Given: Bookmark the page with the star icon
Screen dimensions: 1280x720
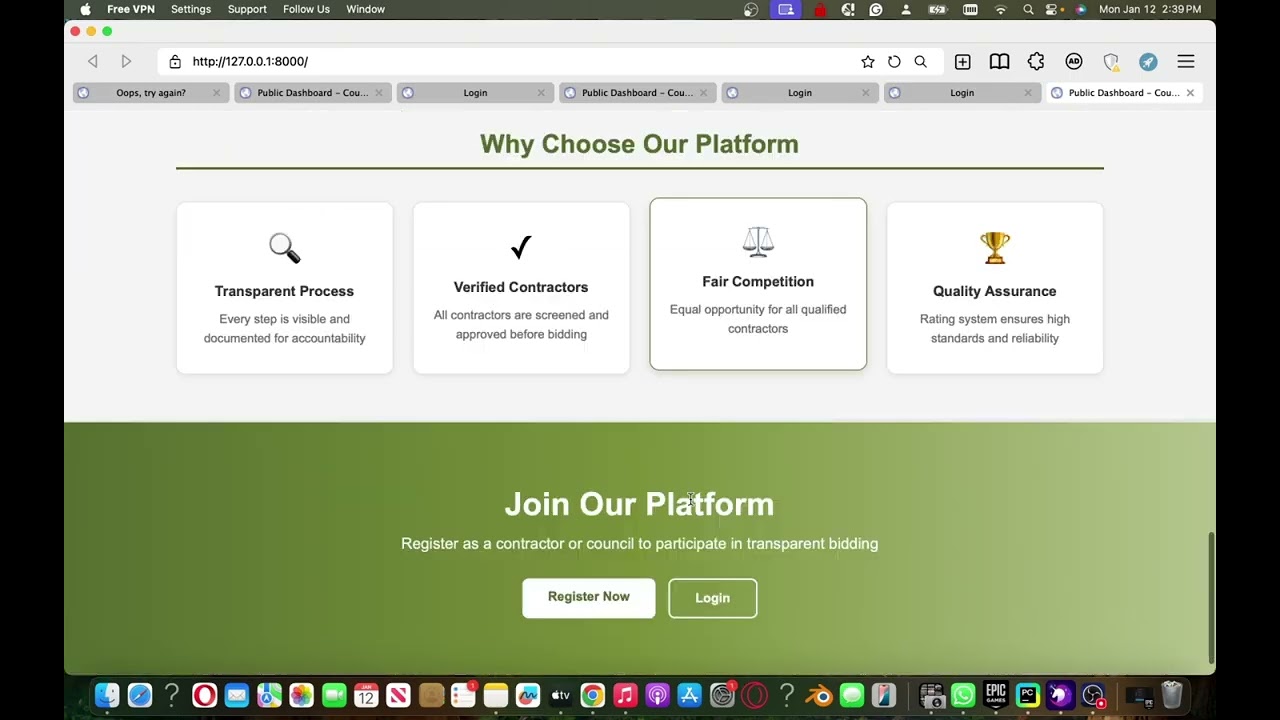Looking at the screenshot, I should tap(868, 62).
